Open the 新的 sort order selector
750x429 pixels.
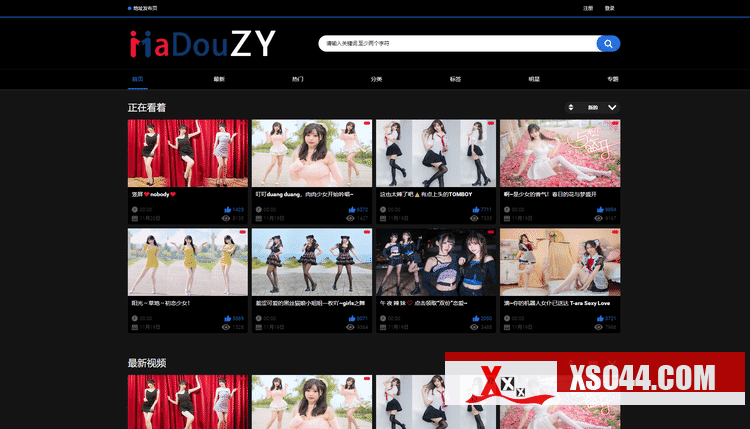tap(592, 107)
